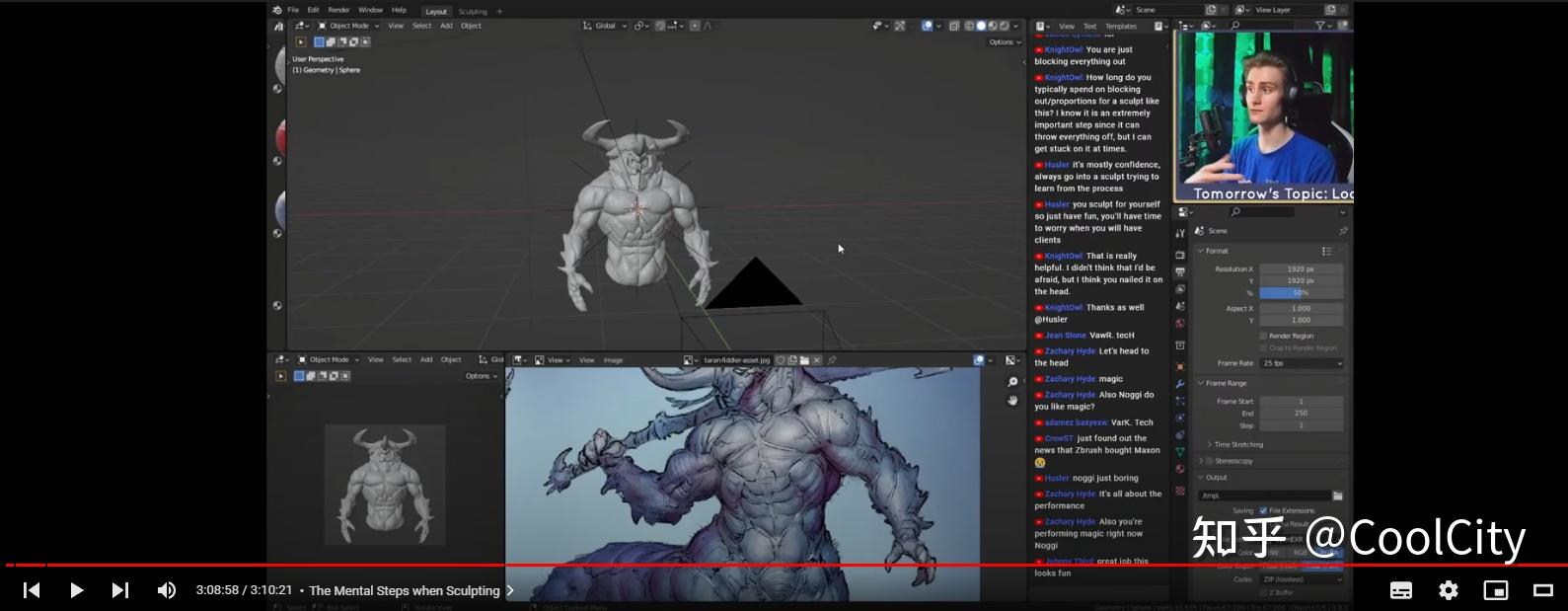Open Templates menu in text editor
This screenshot has height=611, width=1568.
coord(1121,27)
